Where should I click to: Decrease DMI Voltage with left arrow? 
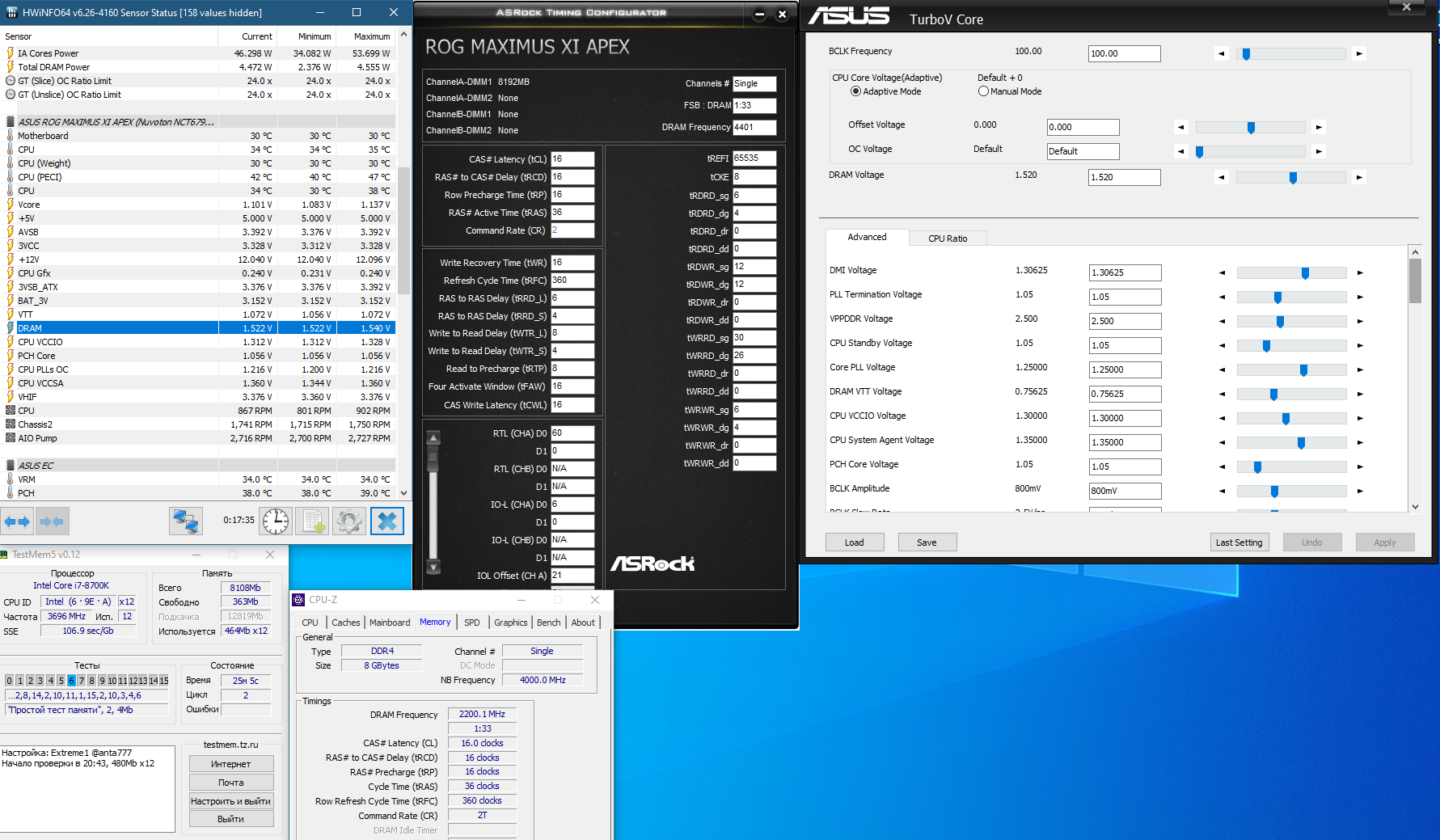coord(1222,273)
